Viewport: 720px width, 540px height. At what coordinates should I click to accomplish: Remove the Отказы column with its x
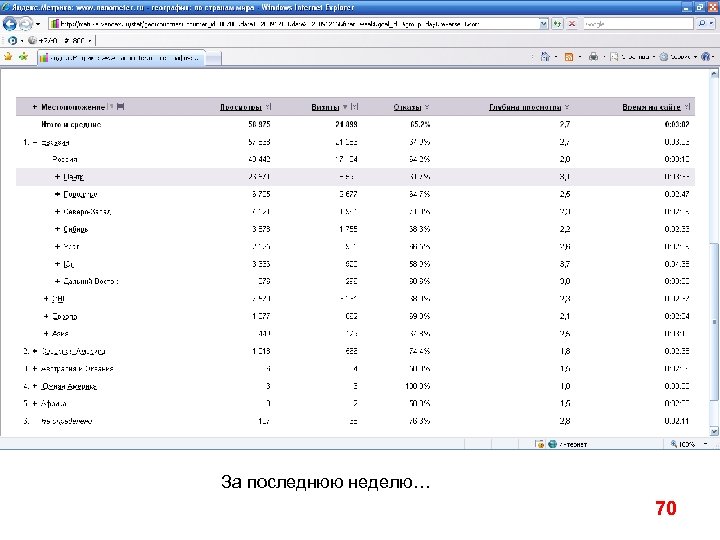tap(427, 107)
